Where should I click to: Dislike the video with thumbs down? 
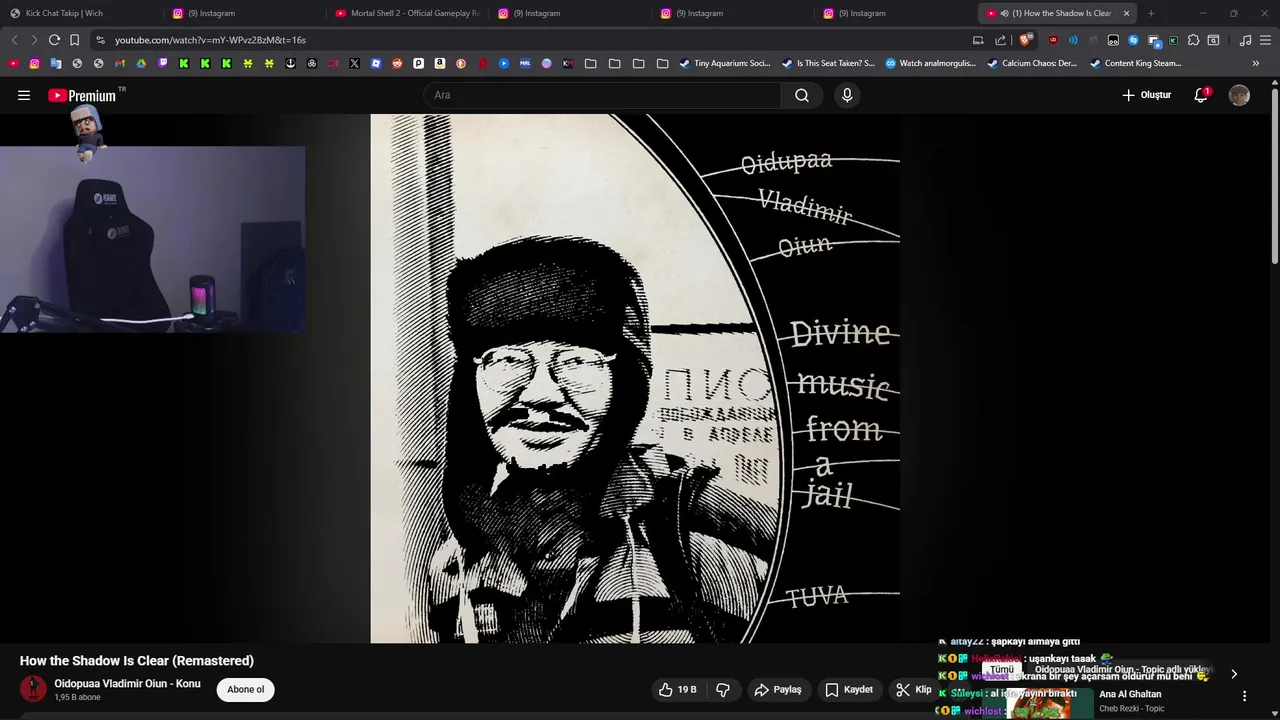[723, 690]
